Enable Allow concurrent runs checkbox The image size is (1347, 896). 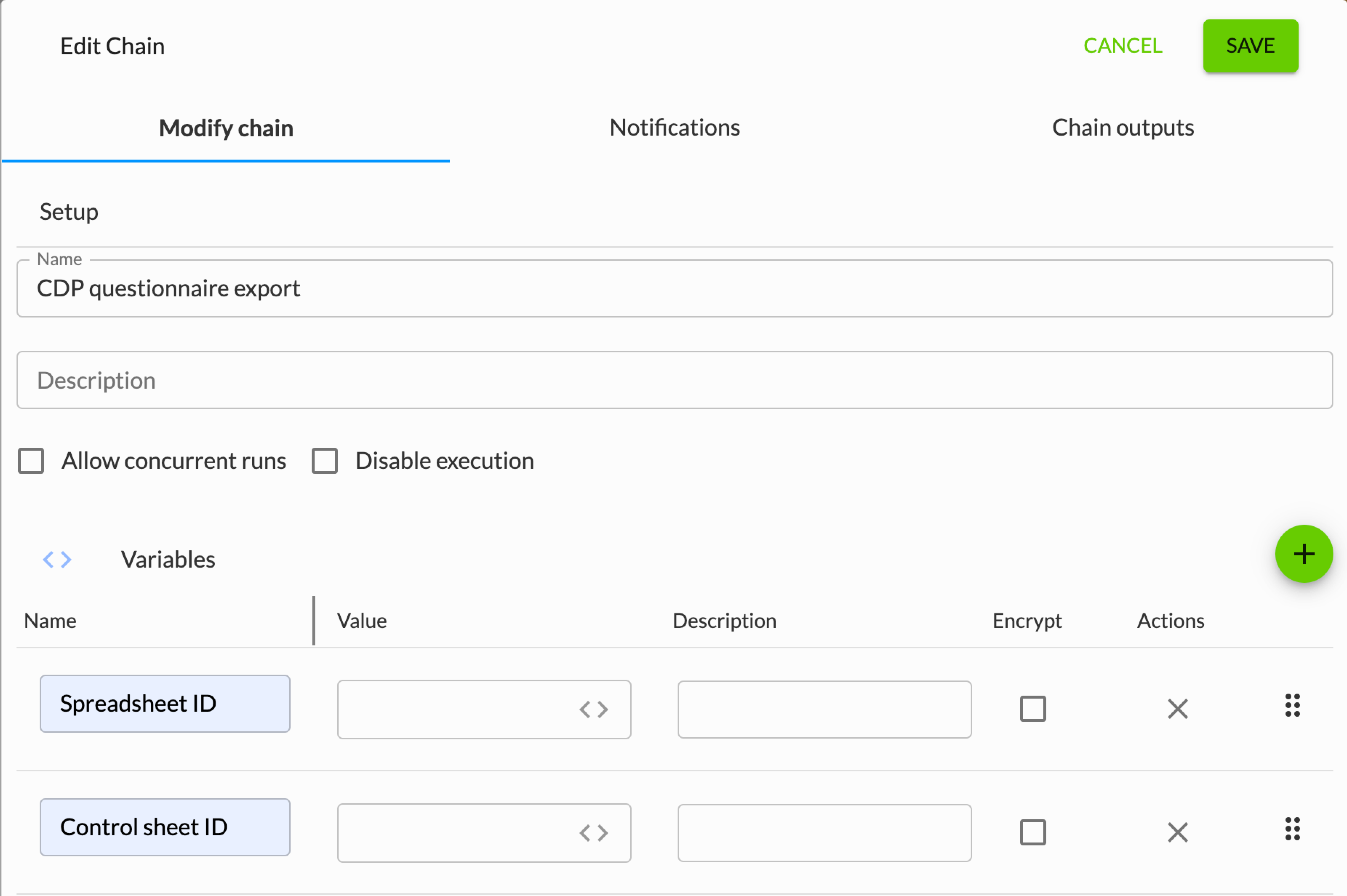(31, 461)
